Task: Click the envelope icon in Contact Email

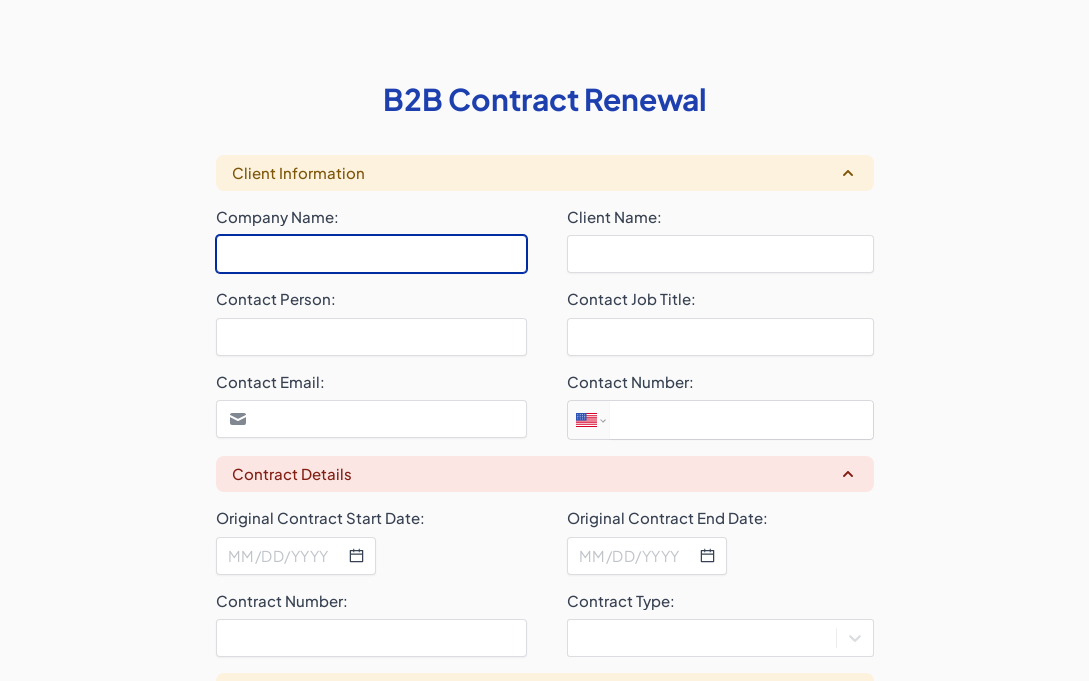Action: (x=238, y=419)
